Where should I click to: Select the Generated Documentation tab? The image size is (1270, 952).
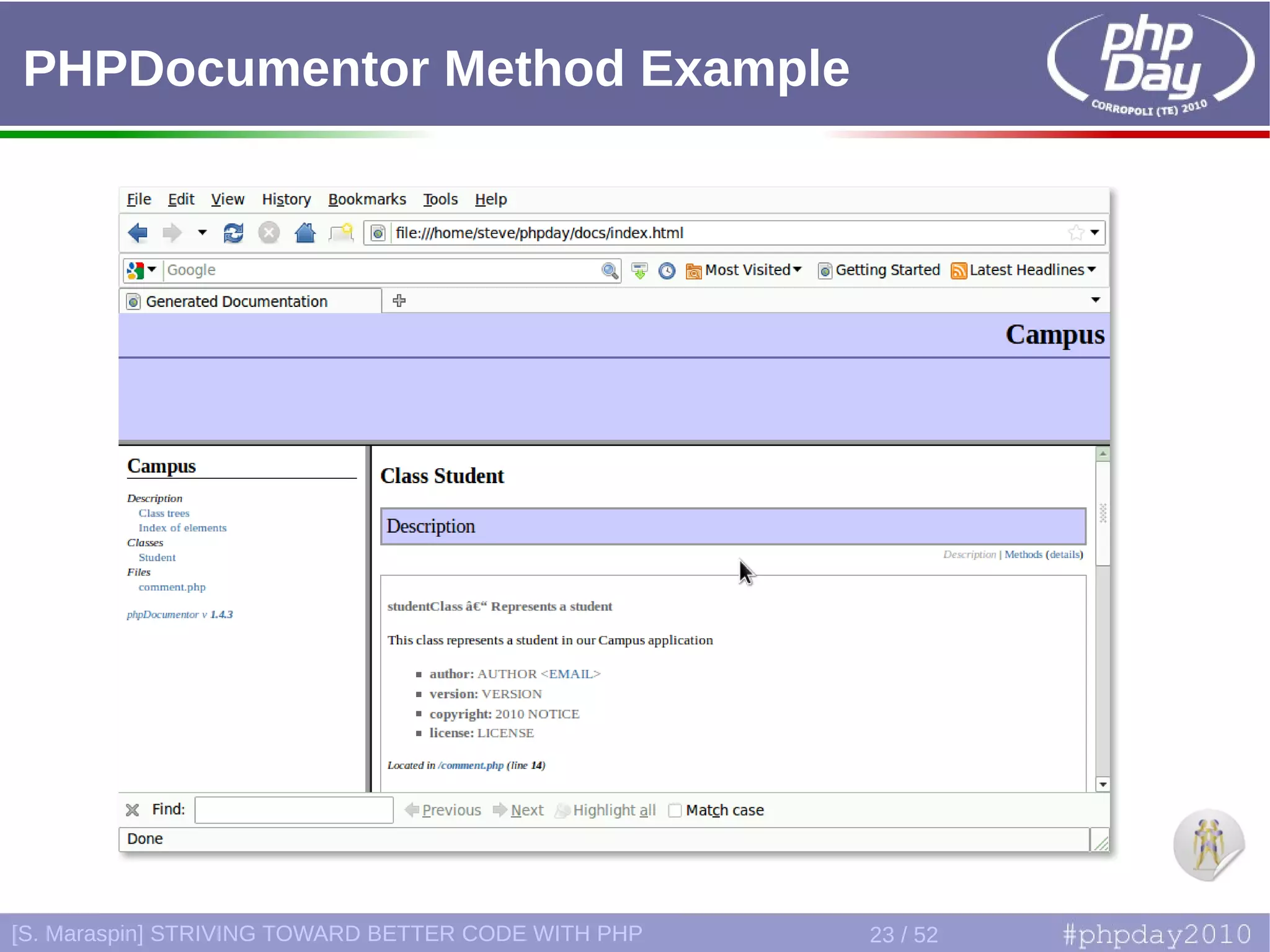236,301
